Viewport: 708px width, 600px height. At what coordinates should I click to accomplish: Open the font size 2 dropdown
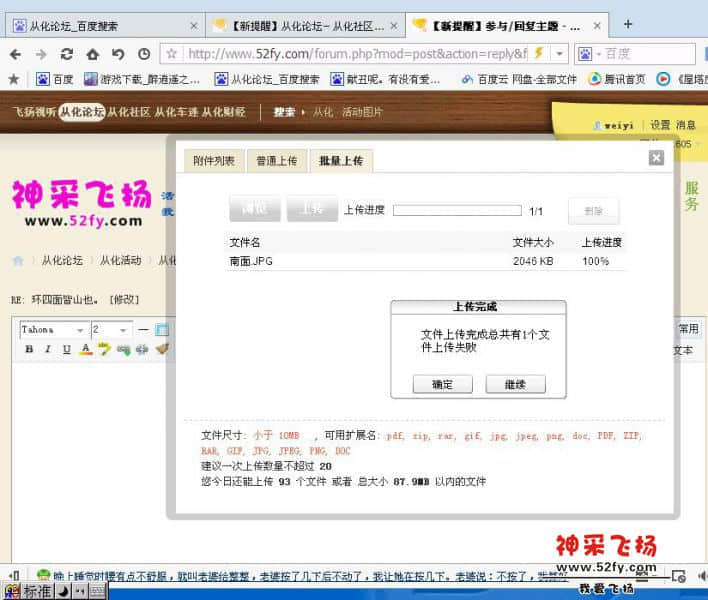(111, 330)
